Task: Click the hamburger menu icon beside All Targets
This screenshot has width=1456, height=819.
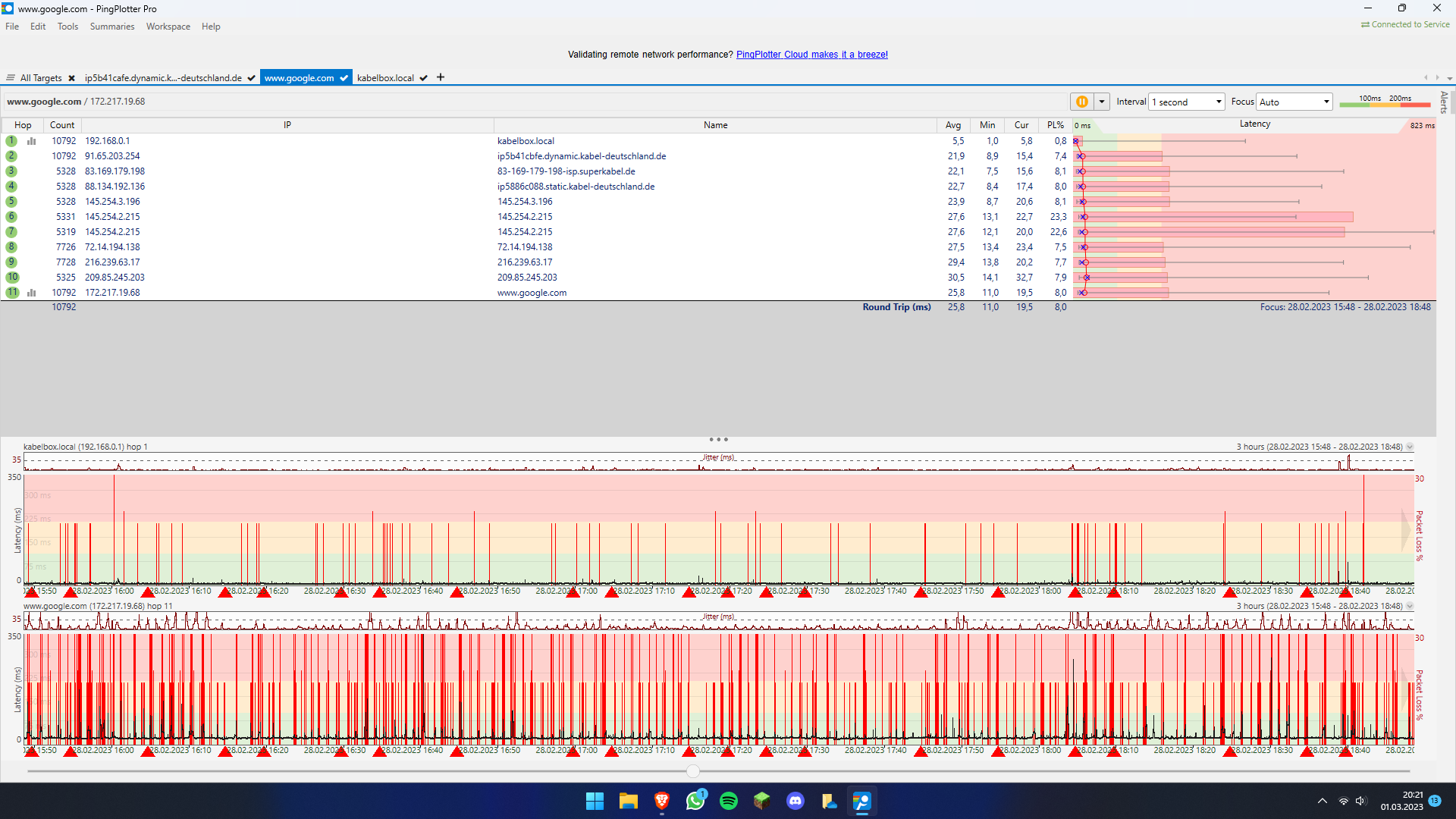Action: [x=10, y=77]
